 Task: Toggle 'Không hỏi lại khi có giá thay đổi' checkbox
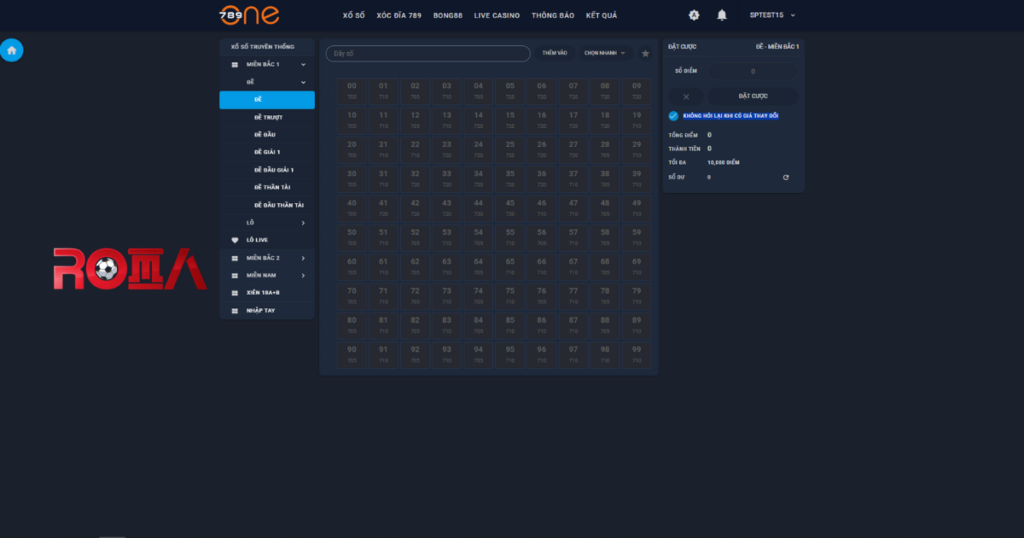click(x=673, y=116)
